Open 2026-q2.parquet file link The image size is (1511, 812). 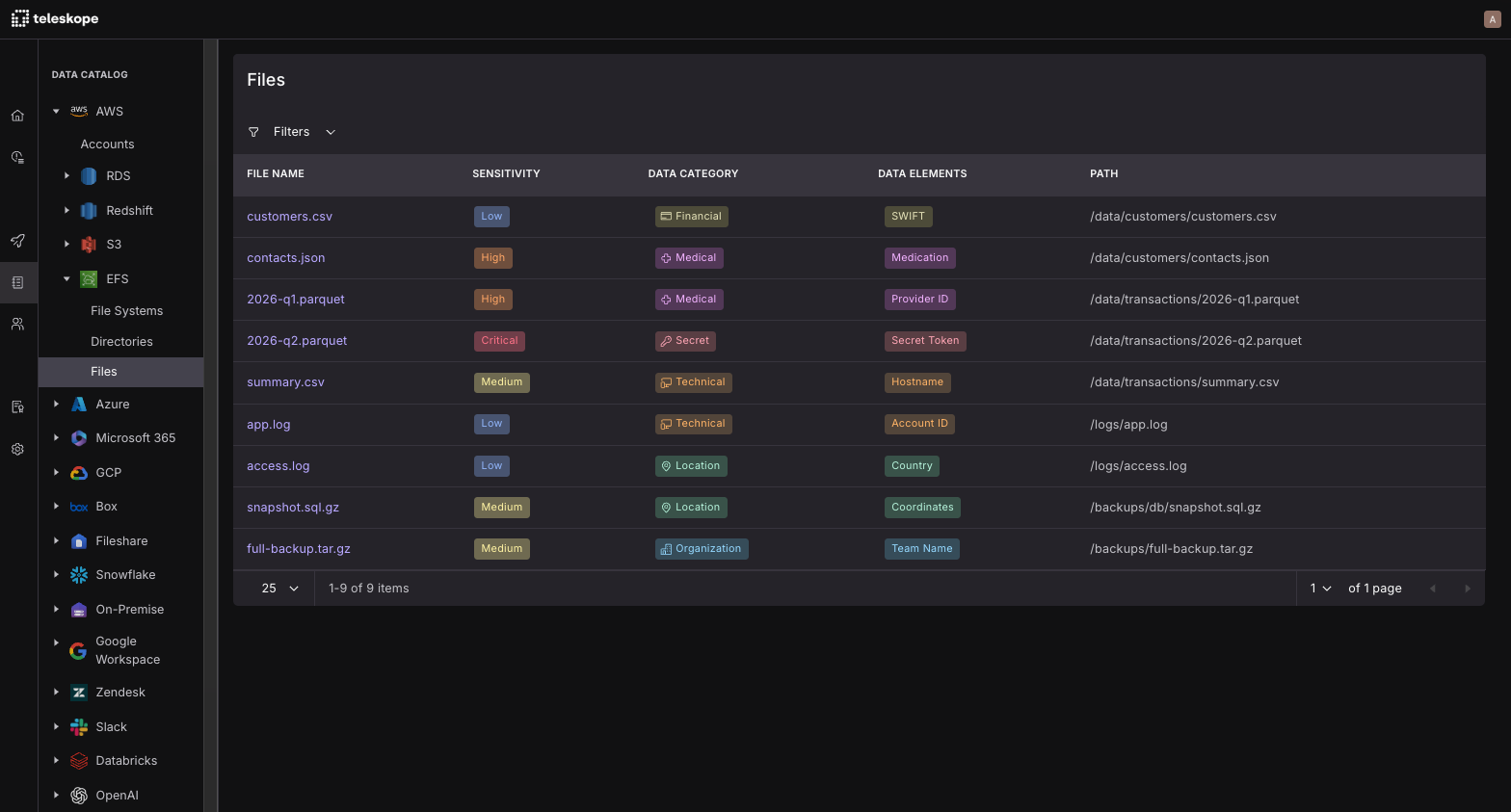(297, 341)
